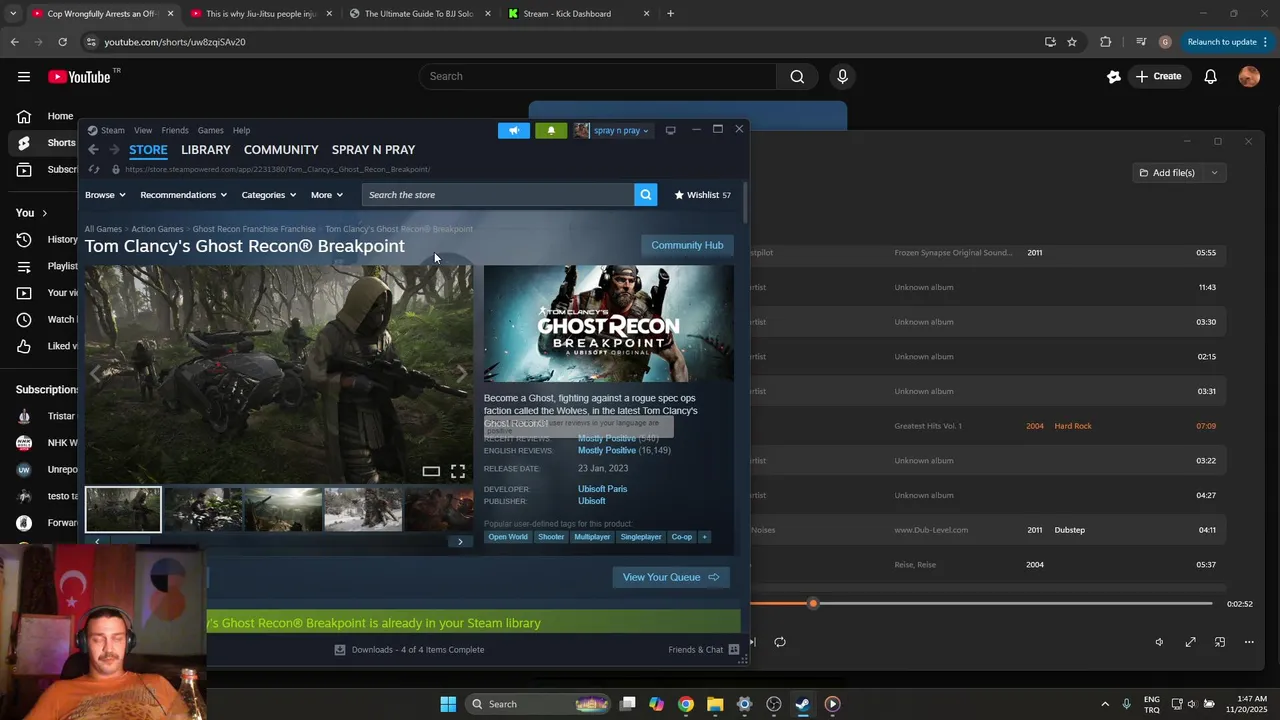Open Wishlist with star icon
Image resolution: width=1280 pixels, height=720 pixels.
702,195
